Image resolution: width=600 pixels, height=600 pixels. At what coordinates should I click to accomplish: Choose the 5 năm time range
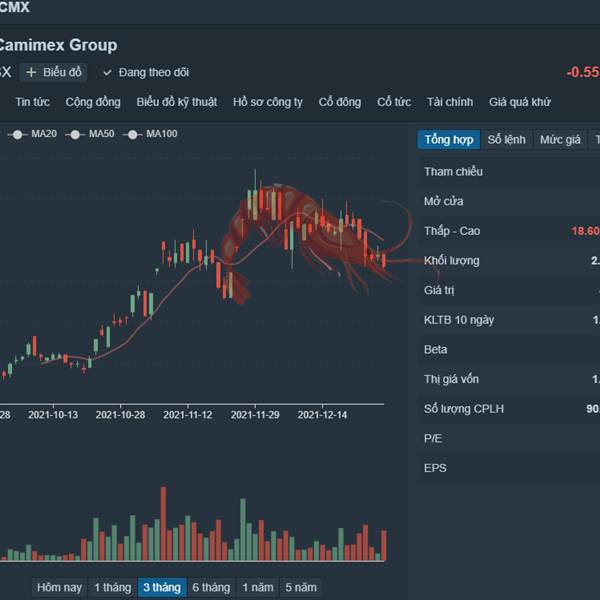click(301, 587)
